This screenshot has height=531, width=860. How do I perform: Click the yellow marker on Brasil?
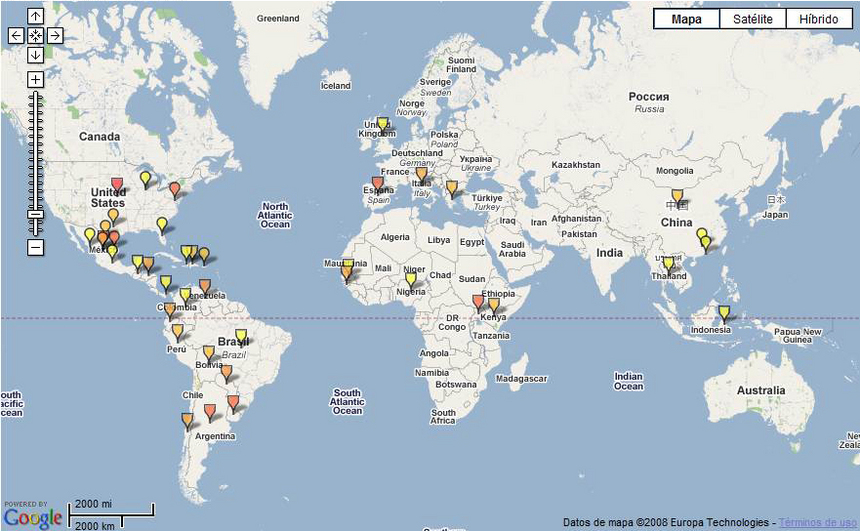(x=240, y=336)
